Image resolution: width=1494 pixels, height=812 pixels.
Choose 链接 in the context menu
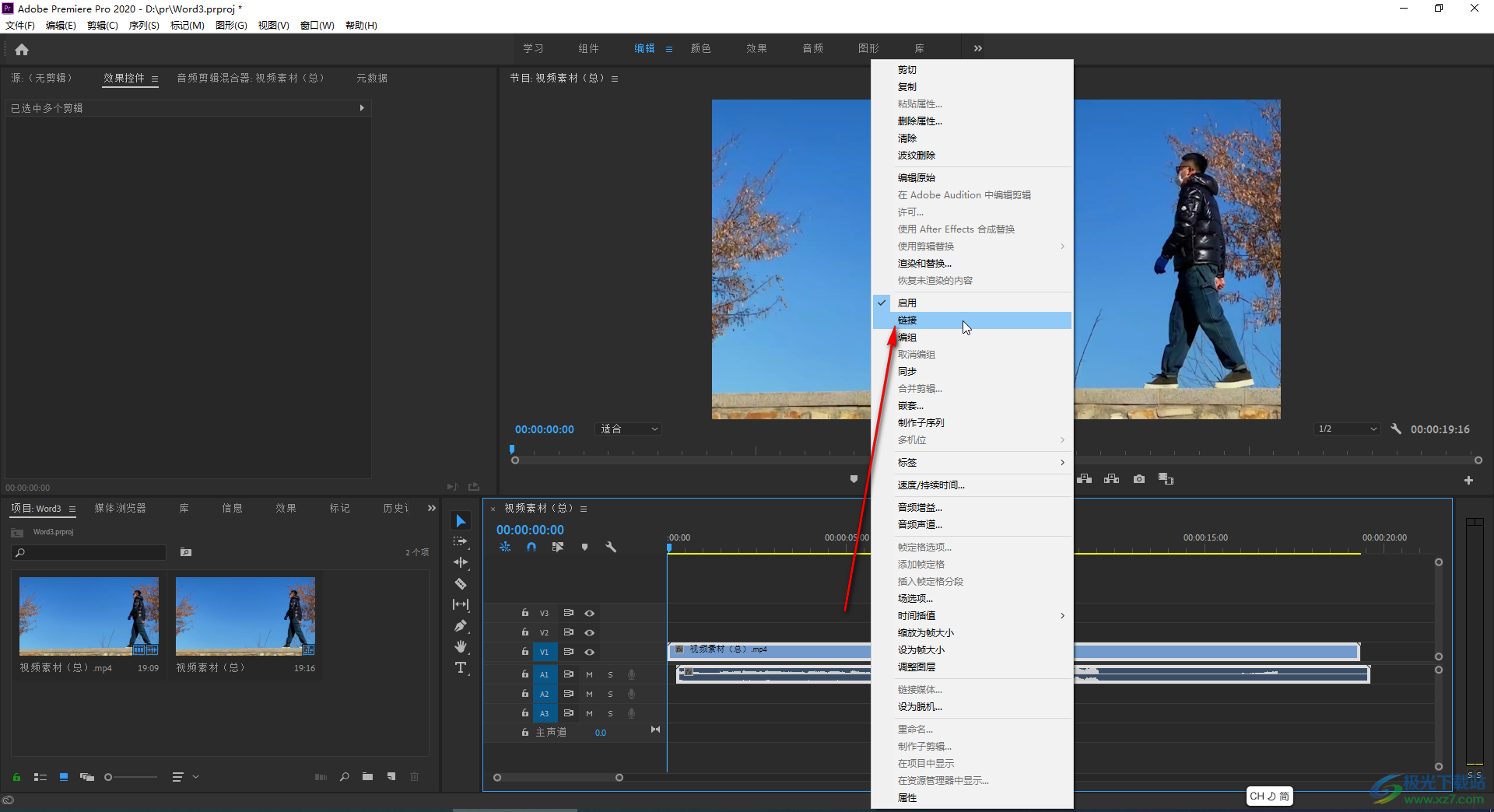tap(972, 320)
